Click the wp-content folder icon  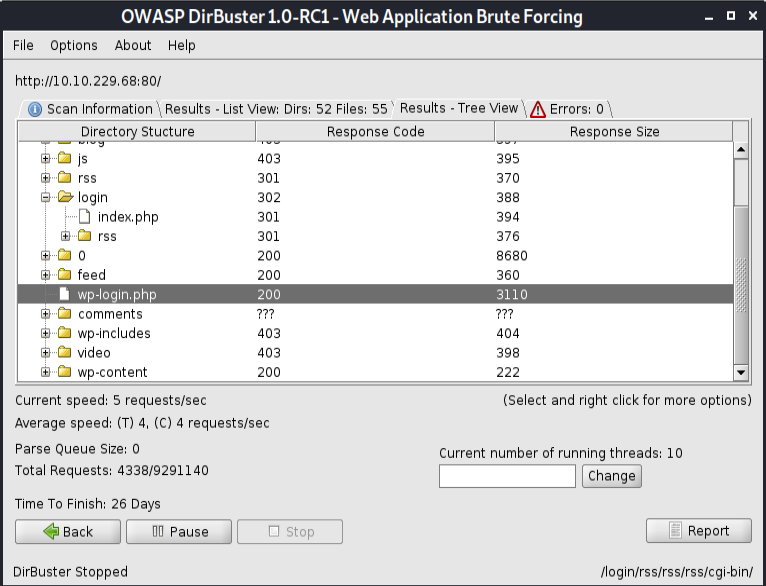click(64, 372)
